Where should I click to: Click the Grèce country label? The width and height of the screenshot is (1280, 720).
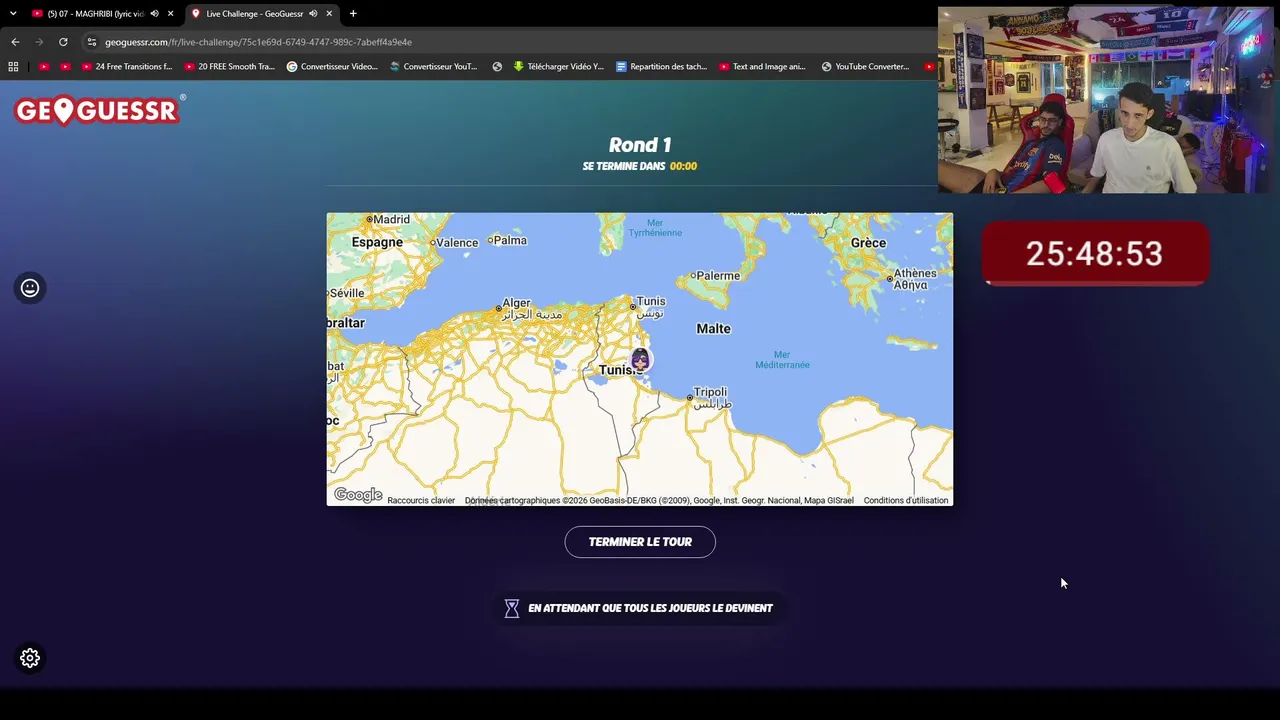coord(868,243)
